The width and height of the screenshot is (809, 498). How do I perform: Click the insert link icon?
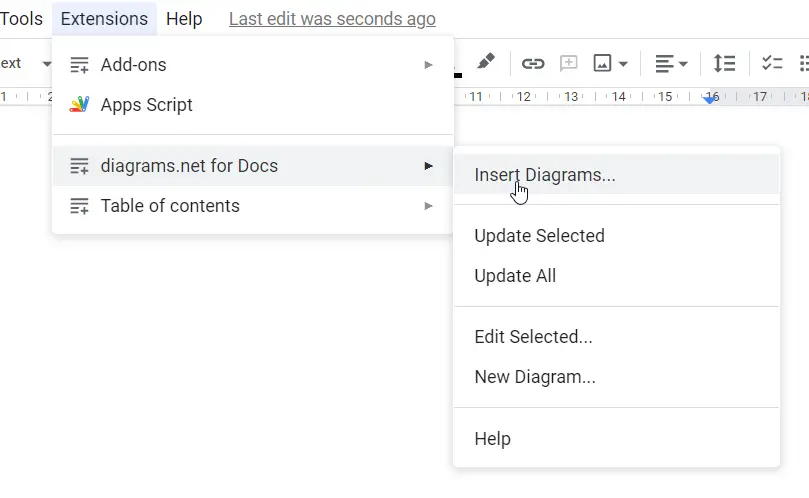coord(533,63)
